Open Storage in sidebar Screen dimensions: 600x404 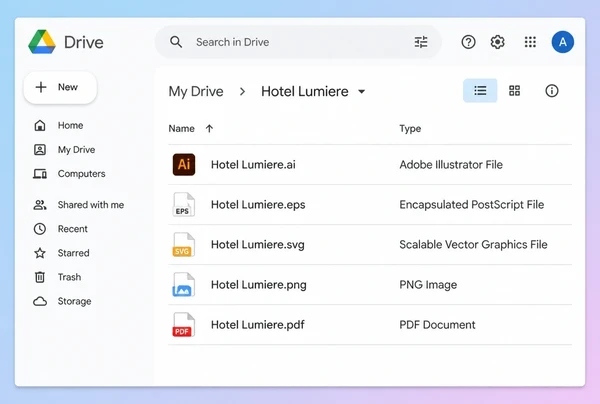[75, 301]
